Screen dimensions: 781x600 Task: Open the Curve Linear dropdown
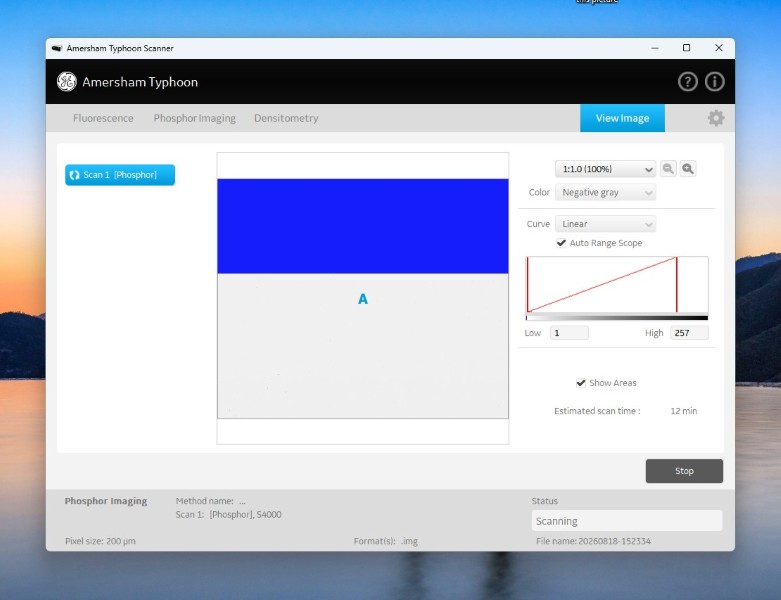(x=605, y=224)
